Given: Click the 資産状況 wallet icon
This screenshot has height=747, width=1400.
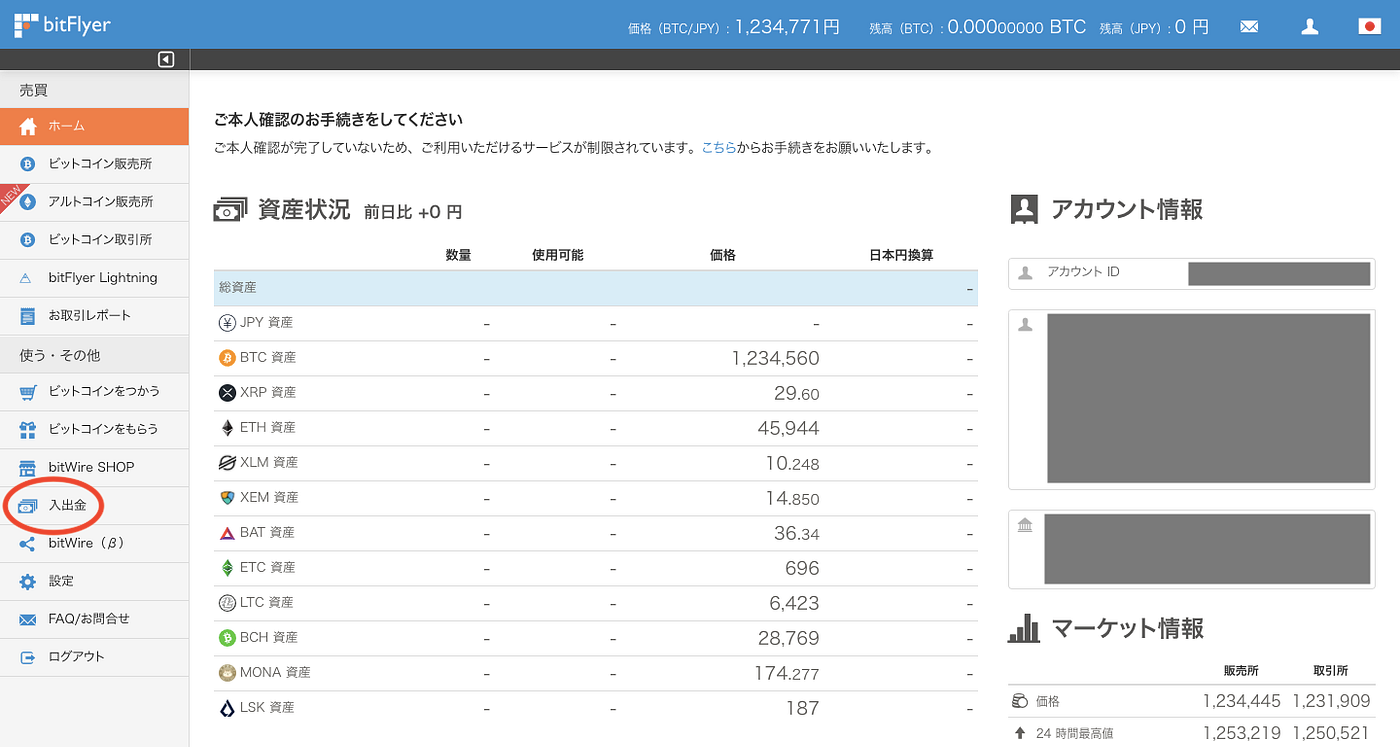Looking at the screenshot, I should click(x=230, y=211).
